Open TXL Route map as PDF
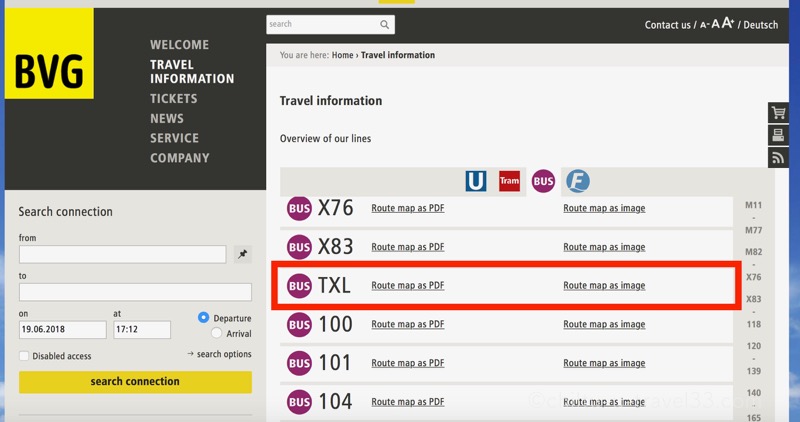This screenshot has width=800, height=422. click(x=408, y=286)
